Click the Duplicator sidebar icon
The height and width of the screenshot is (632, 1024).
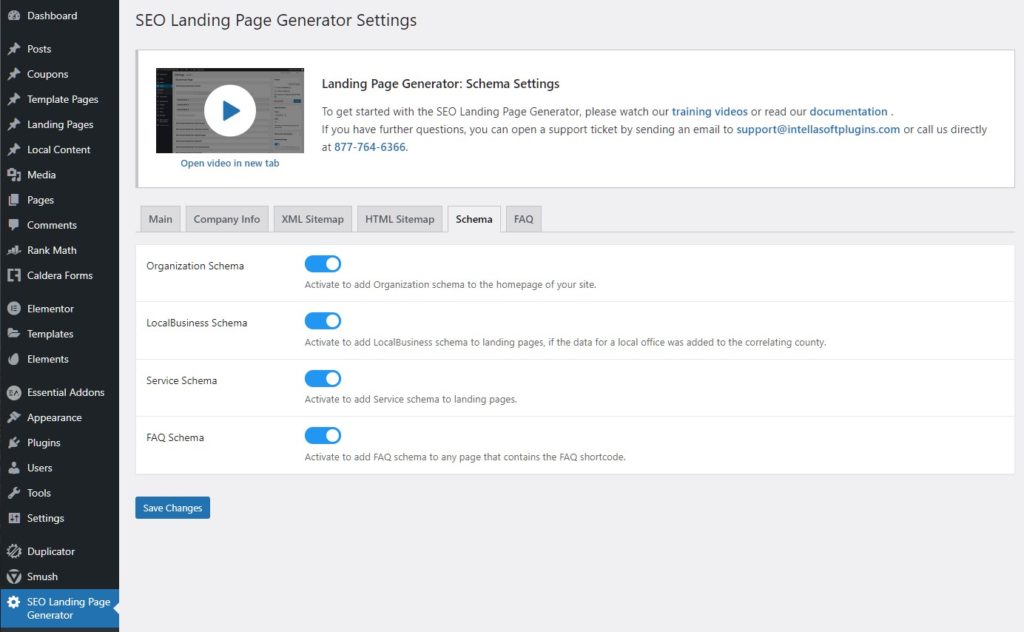click(14, 551)
